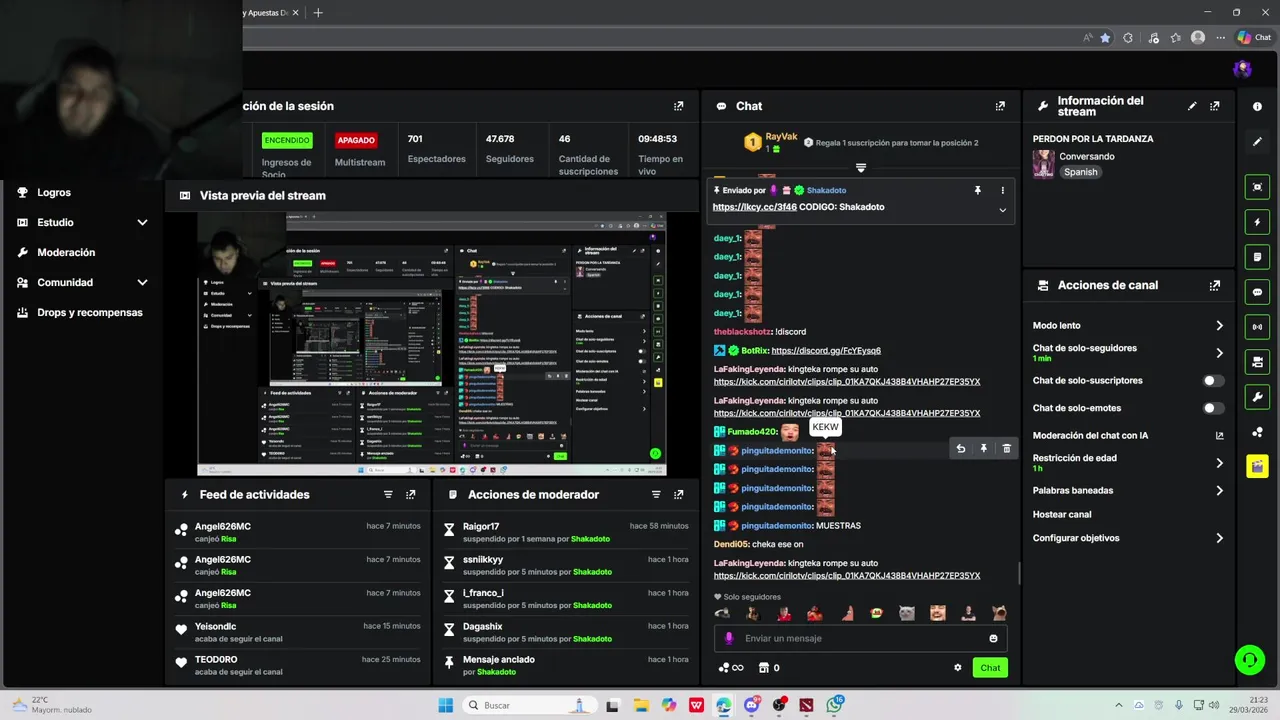
Task: Pop out the Vista previa del stream panel
Action: pos(679,195)
